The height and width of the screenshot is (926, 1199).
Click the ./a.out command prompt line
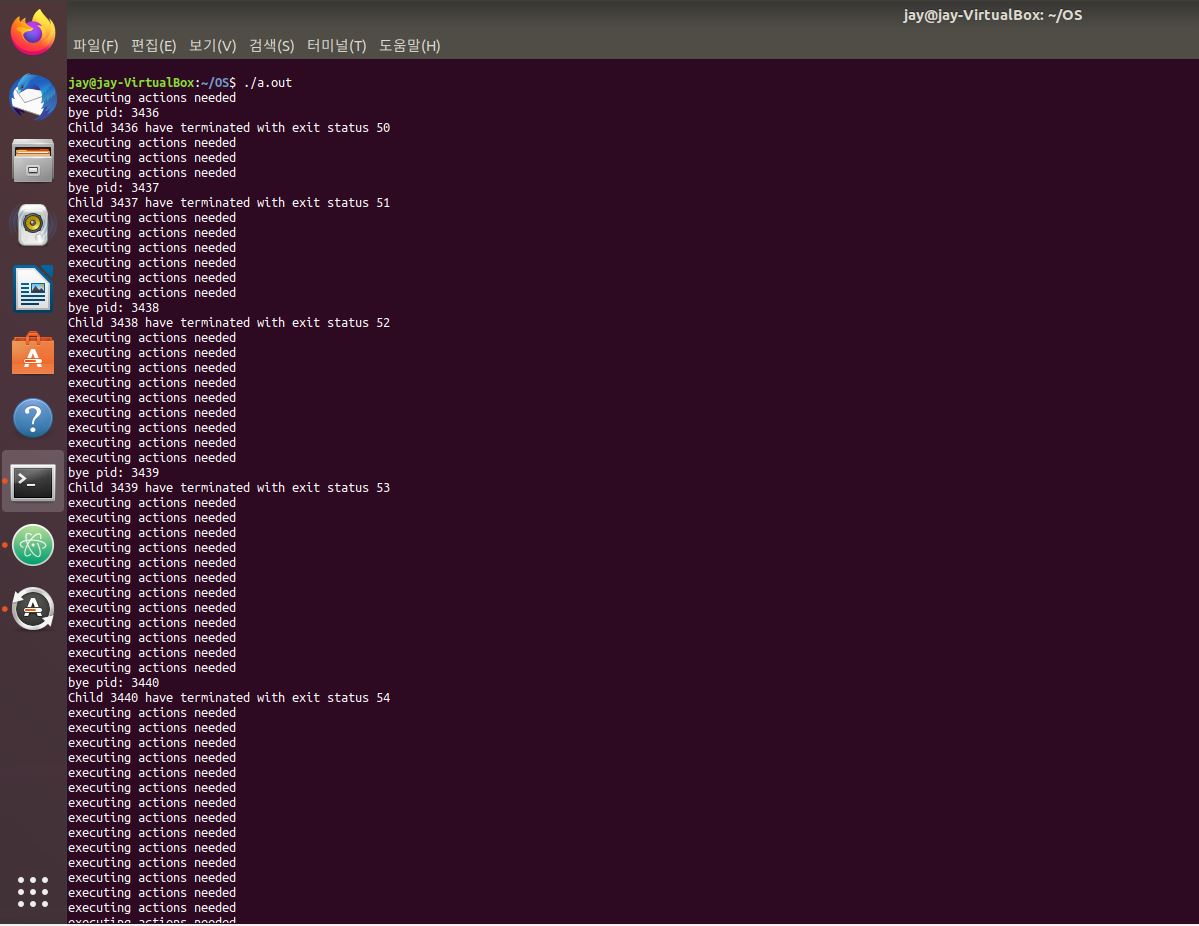(x=180, y=83)
